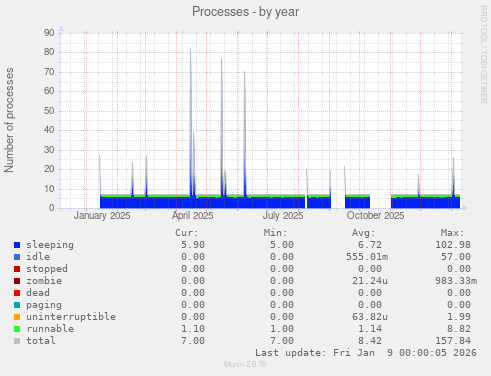Click the 'Cur:' column header
The width and height of the screenshot is (491, 376).
point(187,233)
